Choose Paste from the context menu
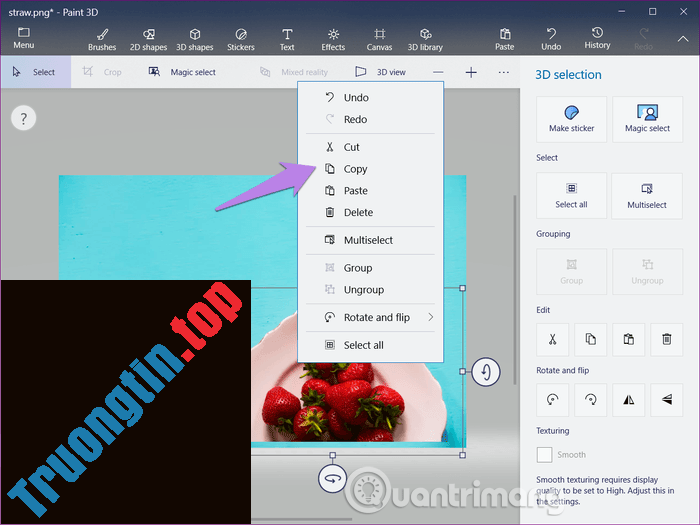Viewport: 700px width, 525px height. (x=371, y=191)
